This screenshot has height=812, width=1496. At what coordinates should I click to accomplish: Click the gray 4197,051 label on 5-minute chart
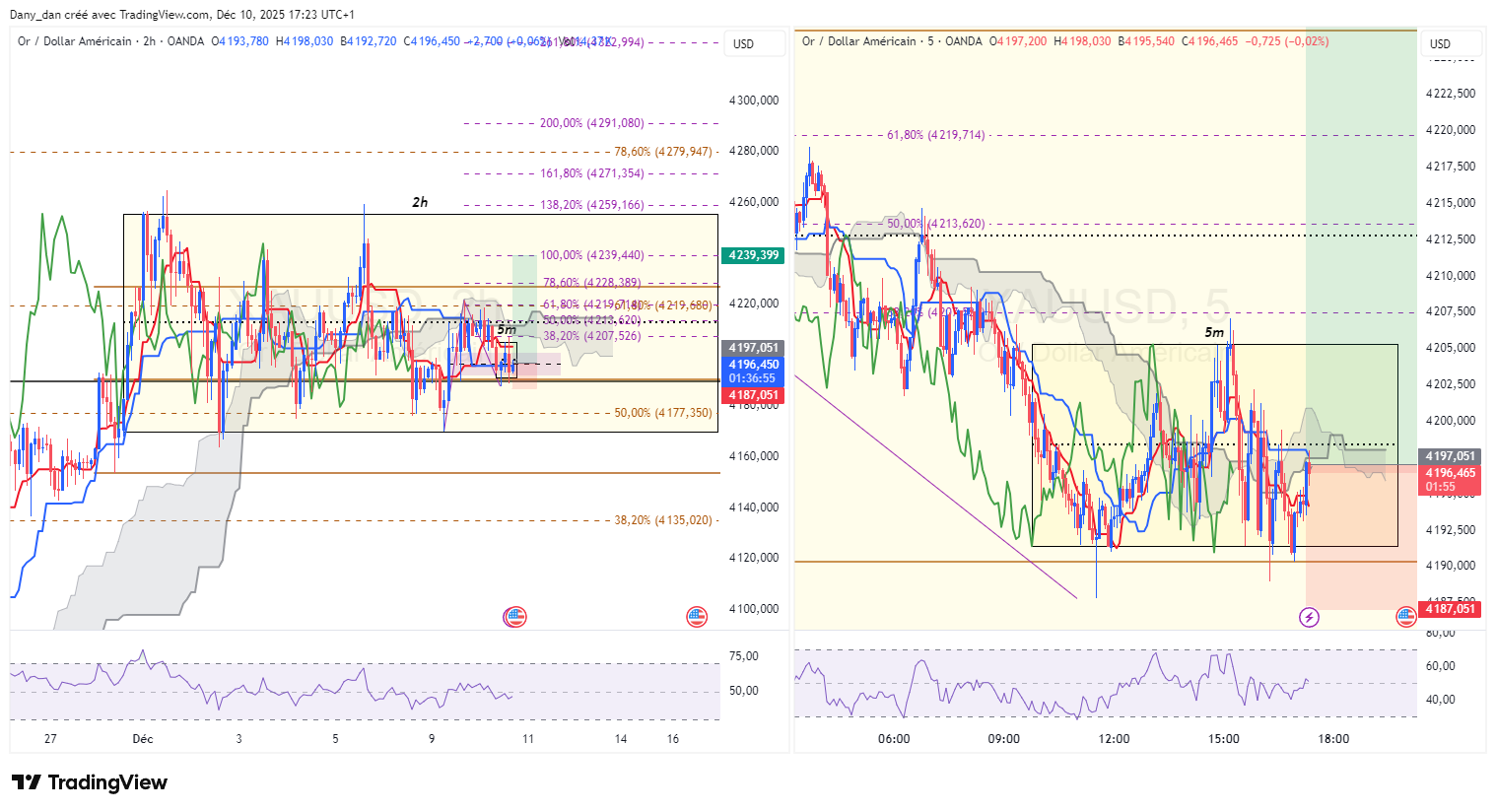[1451, 456]
